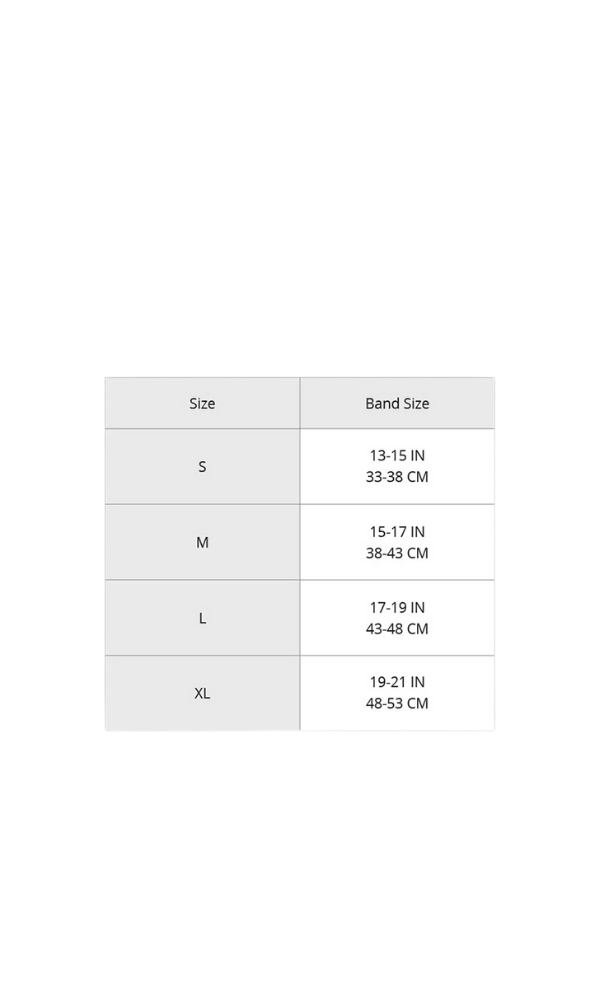Screen dimensions: 600x1000
Task: Select the S size label
Action: pos(202,467)
